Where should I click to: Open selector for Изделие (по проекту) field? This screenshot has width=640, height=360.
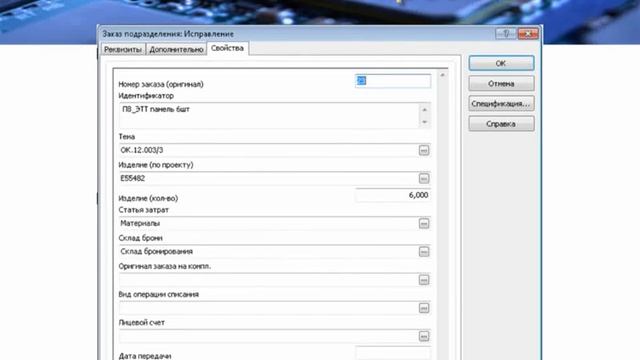pos(424,178)
